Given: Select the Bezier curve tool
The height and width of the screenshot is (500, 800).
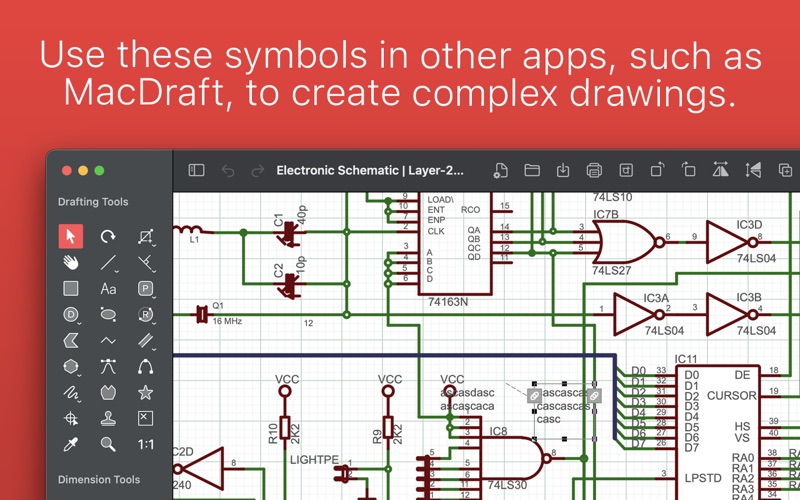Looking at the screenshot, I should (108, 366).
